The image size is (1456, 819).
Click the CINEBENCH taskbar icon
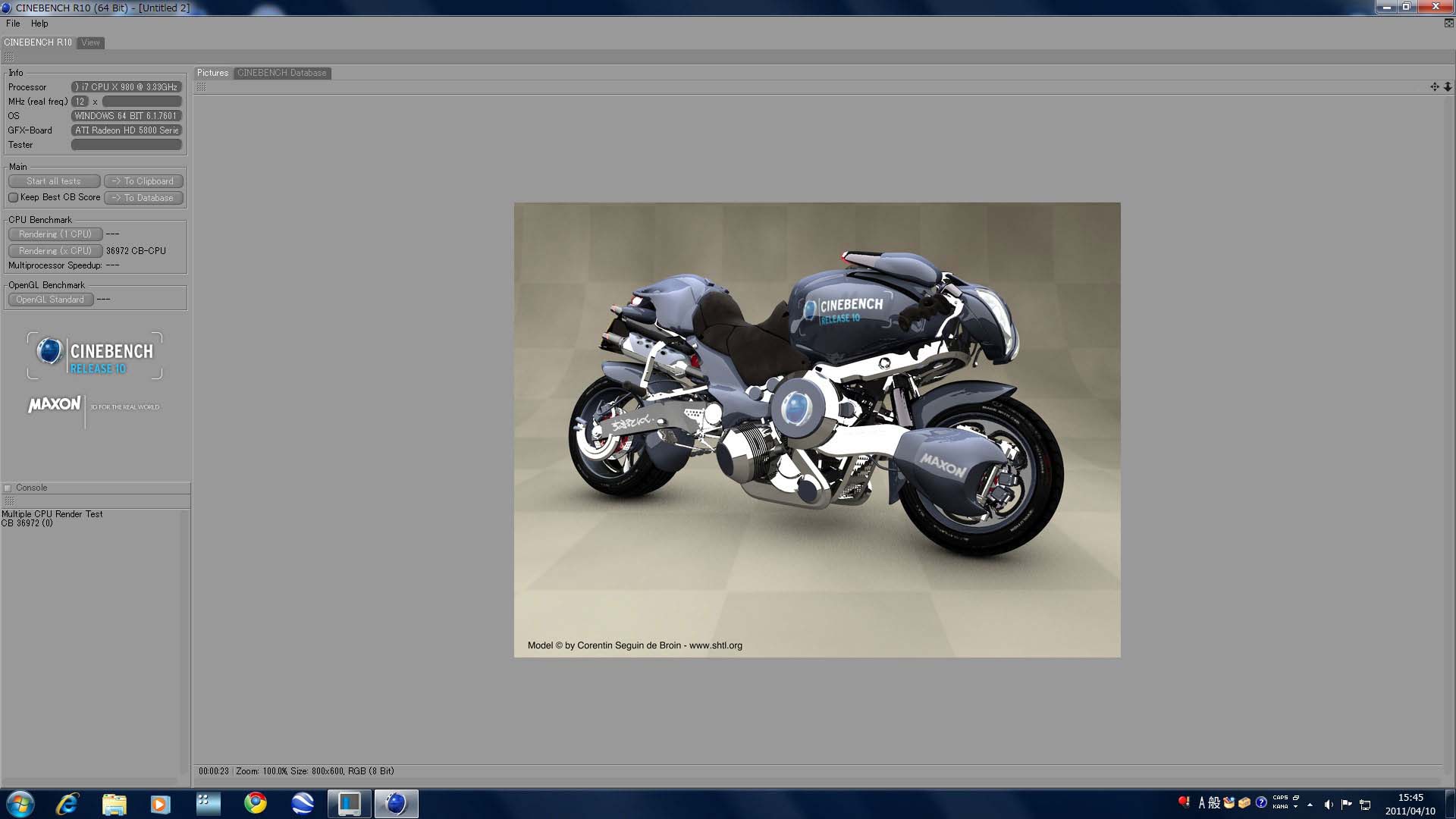[x=396, y=803]
